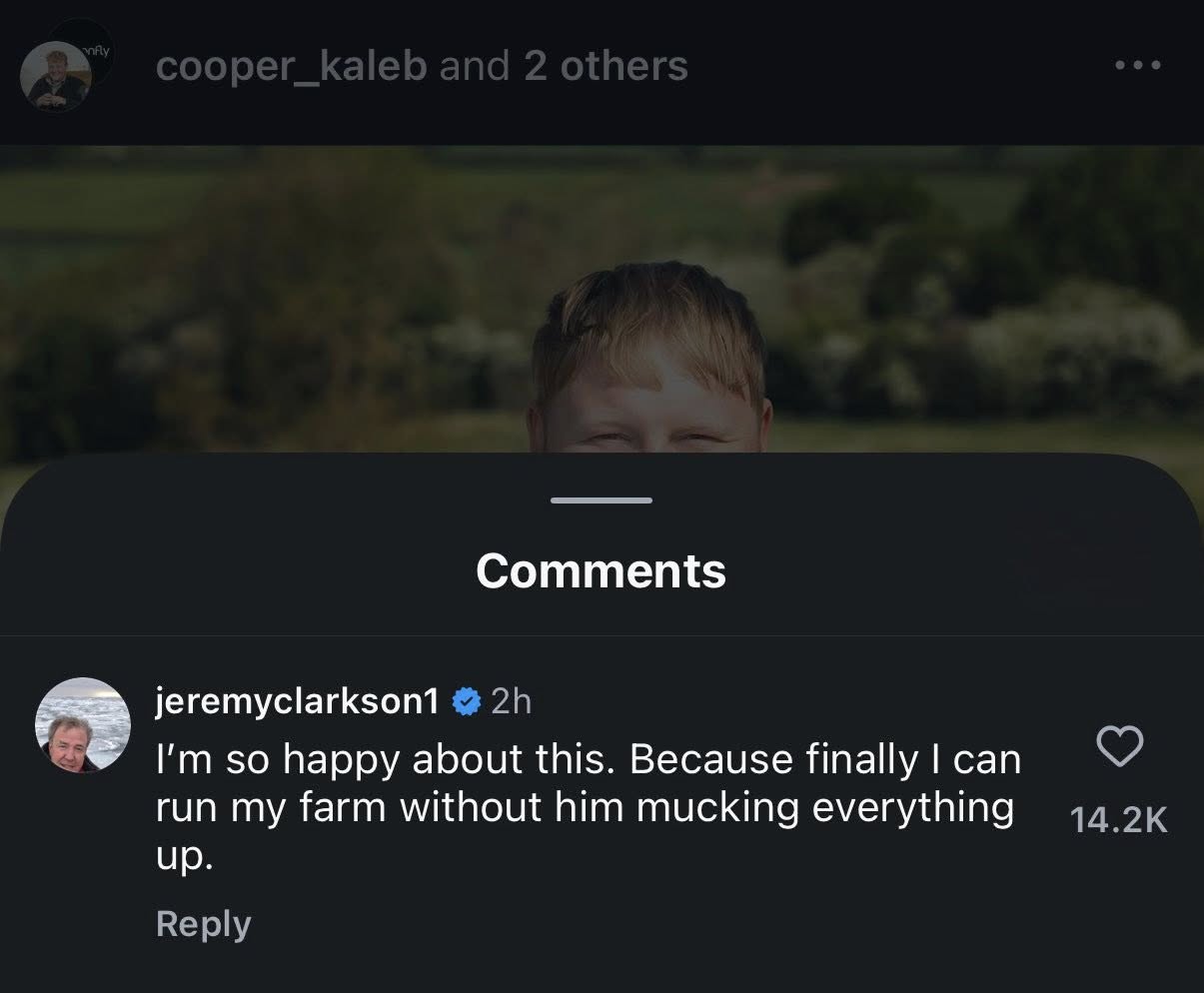Visit the jeremyclarkson1 username link
Screen dimensions: 1204x993
[x=297, y=702]
